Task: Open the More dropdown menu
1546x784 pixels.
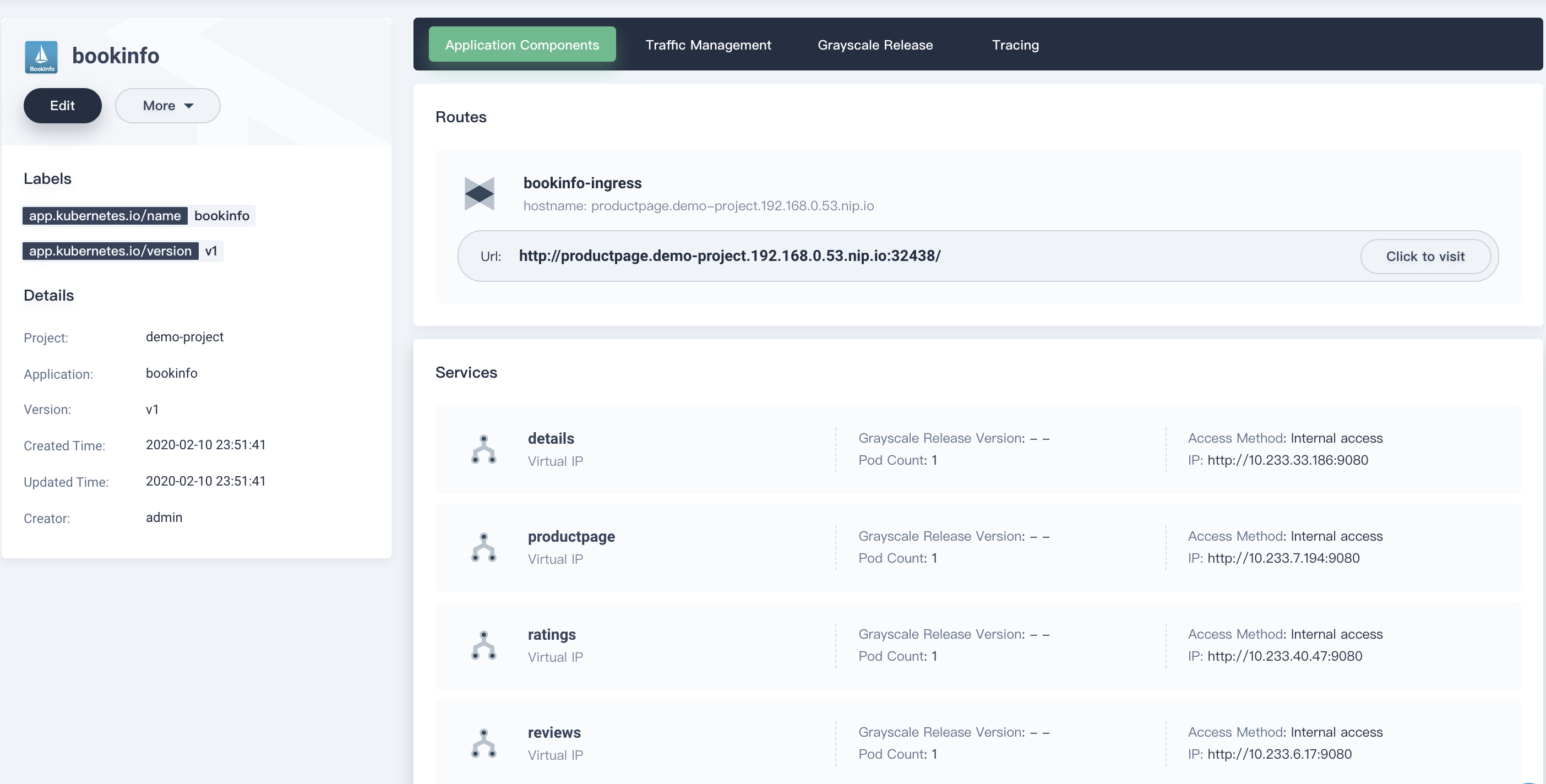Action: [x=167, y=106]
